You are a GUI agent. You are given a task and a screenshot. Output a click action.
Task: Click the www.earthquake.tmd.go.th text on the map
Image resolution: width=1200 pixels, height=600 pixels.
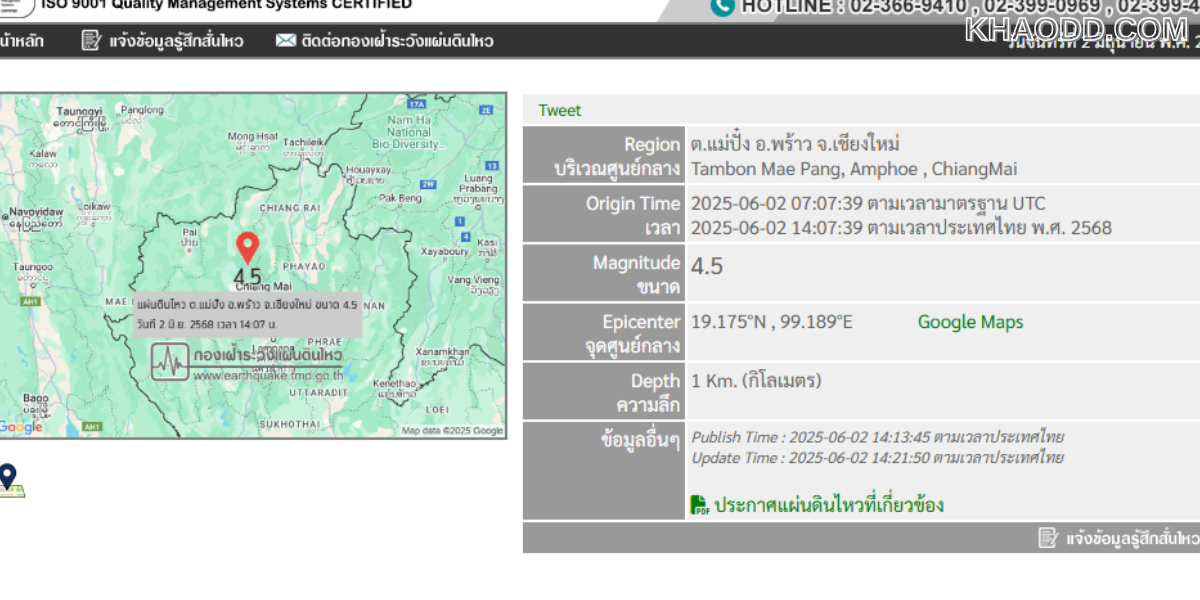pos(267,376)
